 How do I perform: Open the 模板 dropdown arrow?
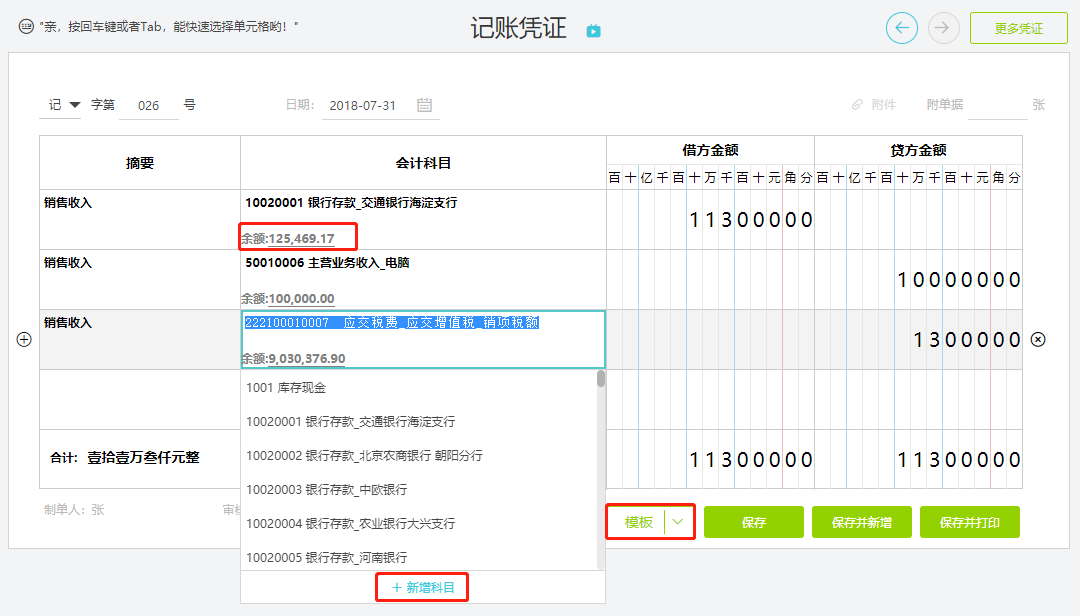click(x=678, y=522)
